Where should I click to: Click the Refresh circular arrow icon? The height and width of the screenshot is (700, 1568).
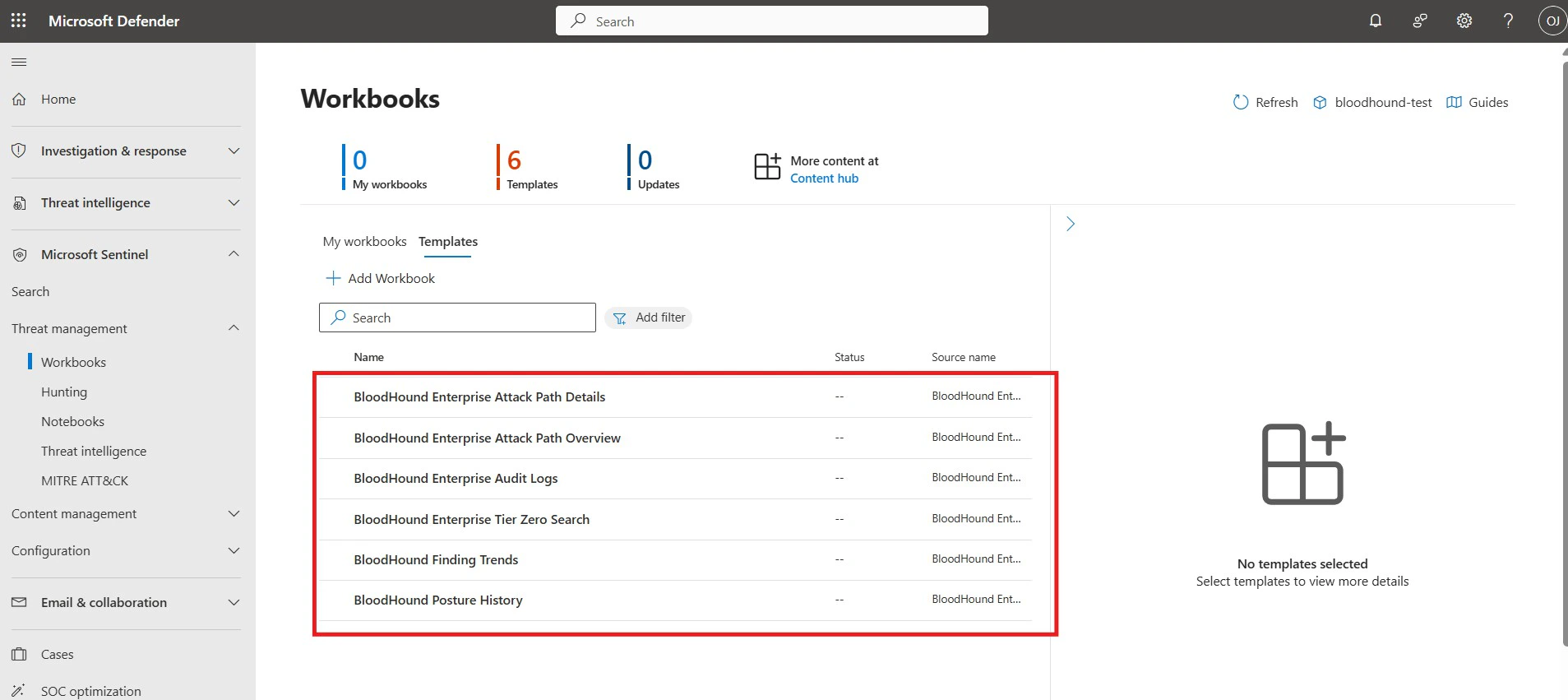(x=1241, y=102)
